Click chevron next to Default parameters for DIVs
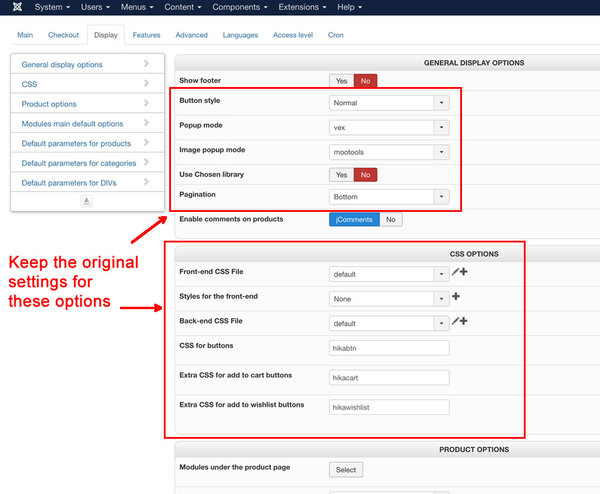Image resolution: width=600 pixels, height=494 pixels. (x=146, y=181)
